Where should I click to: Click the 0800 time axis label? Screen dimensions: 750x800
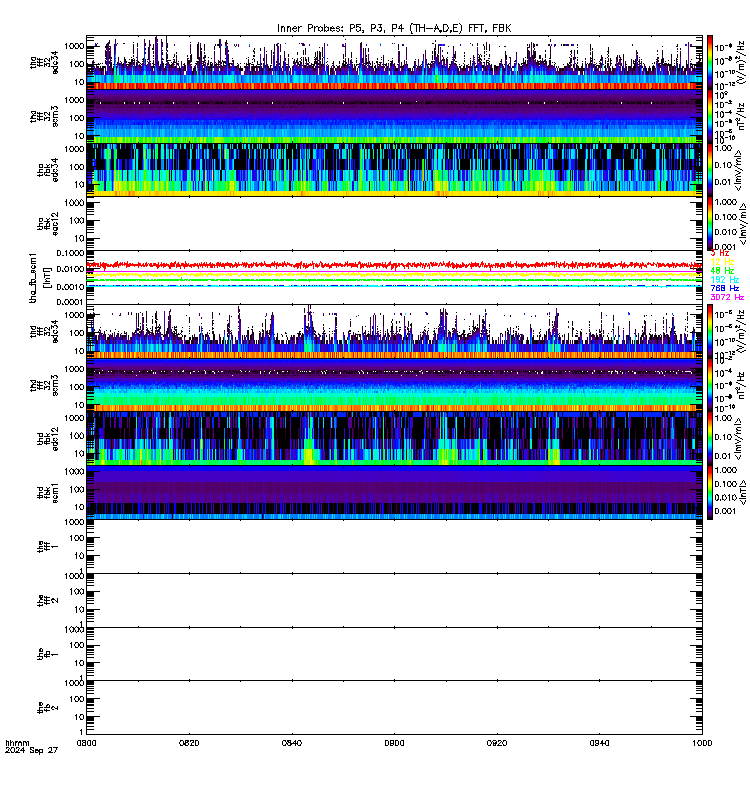(x=86, y=743)
